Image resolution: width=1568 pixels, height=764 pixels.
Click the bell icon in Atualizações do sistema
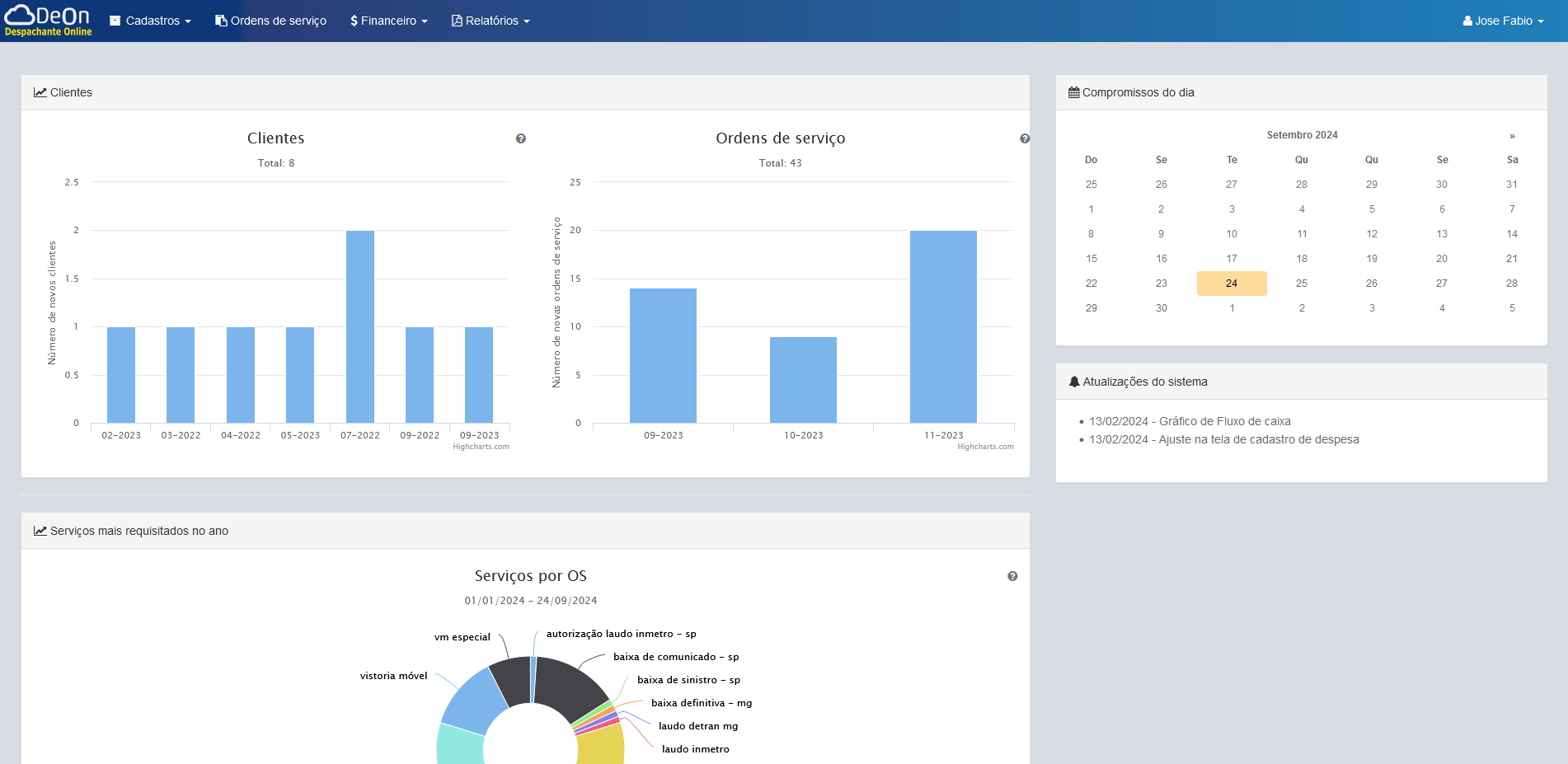[x=1073, y=382]
